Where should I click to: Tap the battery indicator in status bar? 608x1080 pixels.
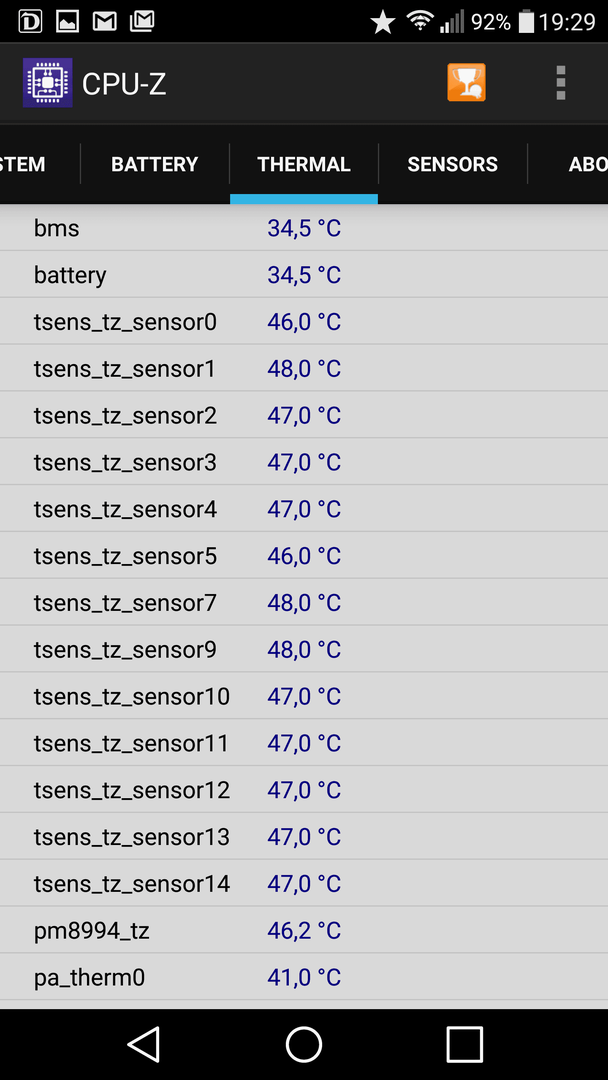[x=526, y=22]
